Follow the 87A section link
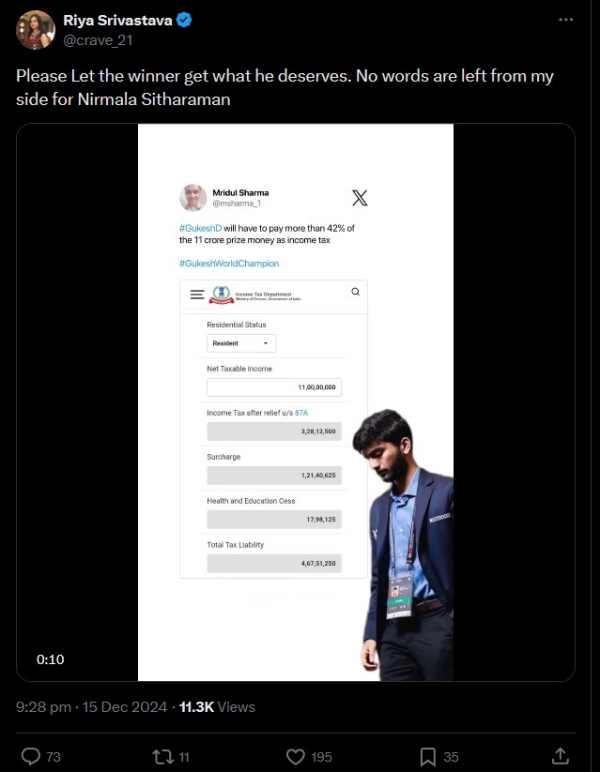 pyautogui.click(x=301, y=413)
